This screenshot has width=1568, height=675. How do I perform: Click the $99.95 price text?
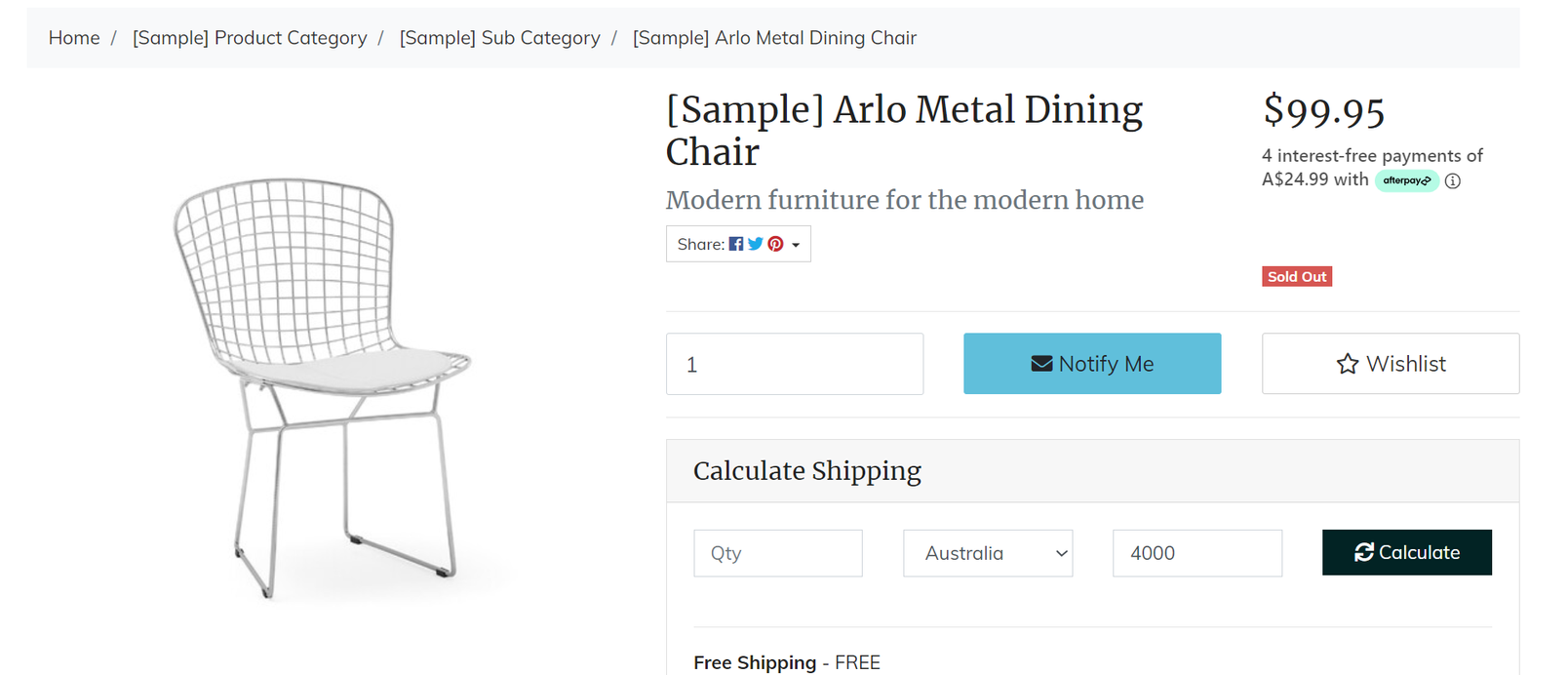coord(1323,111)
